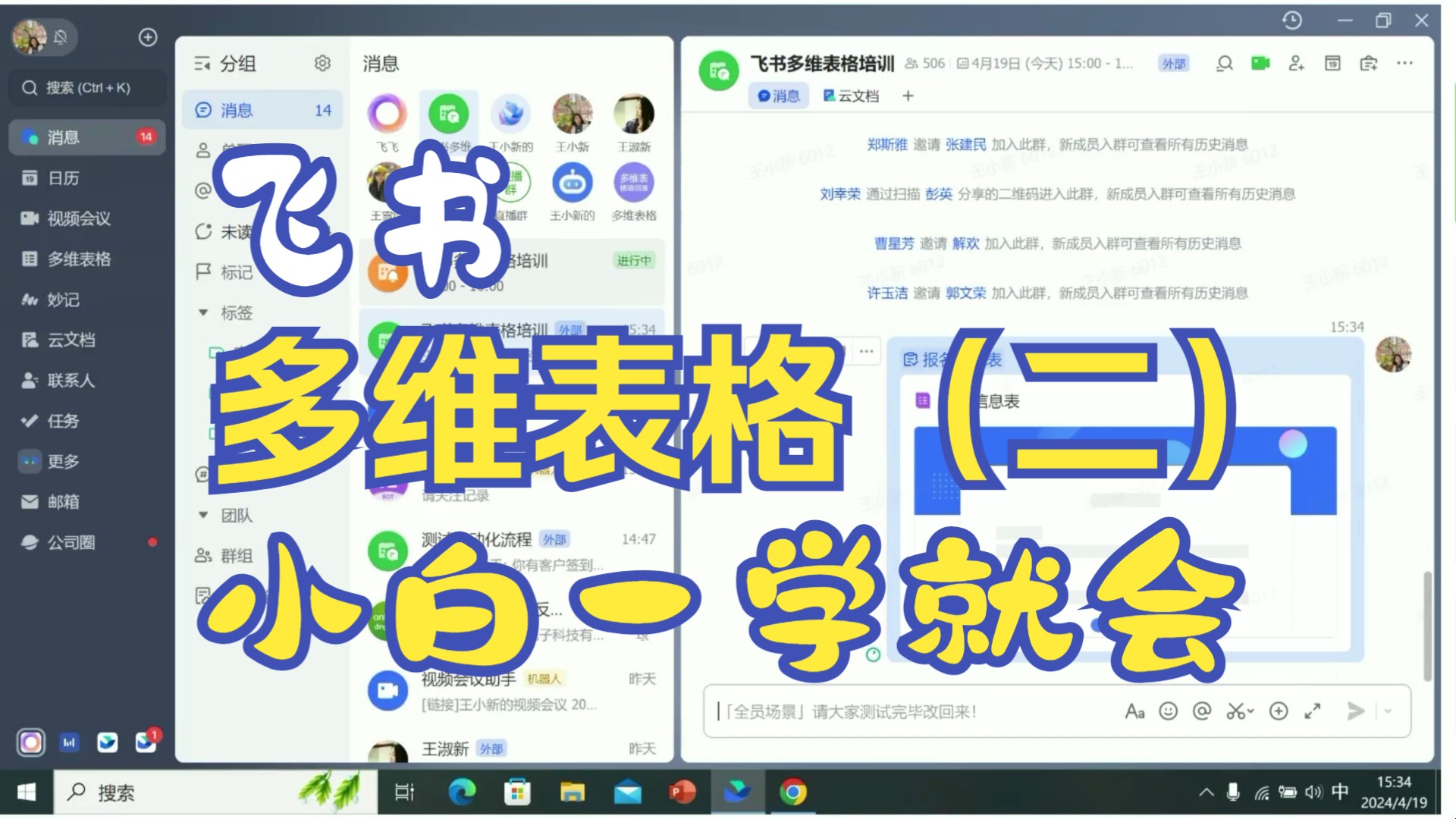Screen dimensions: 1456x819
Task: Open 联系人 contacts in sidebar
Action: tap(87, 381)
